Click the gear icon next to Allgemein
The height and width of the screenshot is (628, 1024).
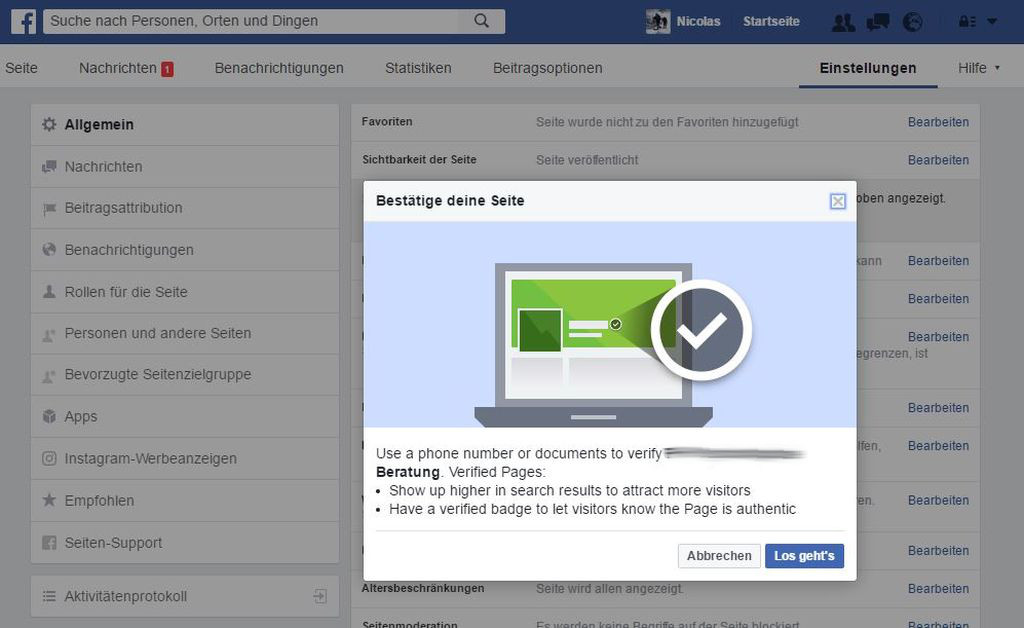click(x=48, y=124)
